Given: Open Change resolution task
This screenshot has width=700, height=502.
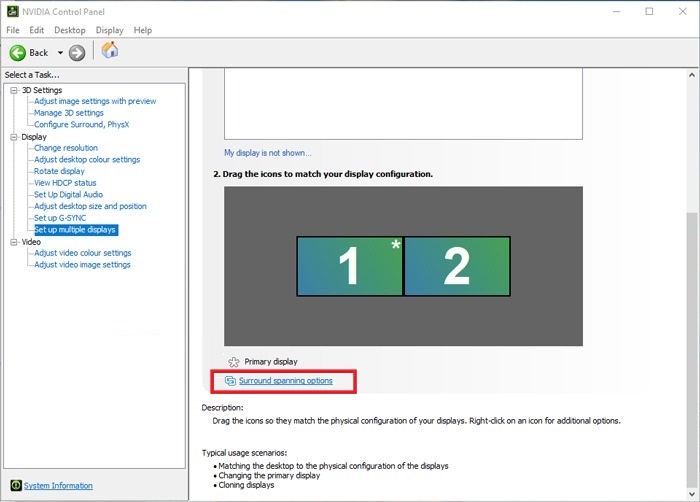Looking at the screenshot, I should 66,148.
